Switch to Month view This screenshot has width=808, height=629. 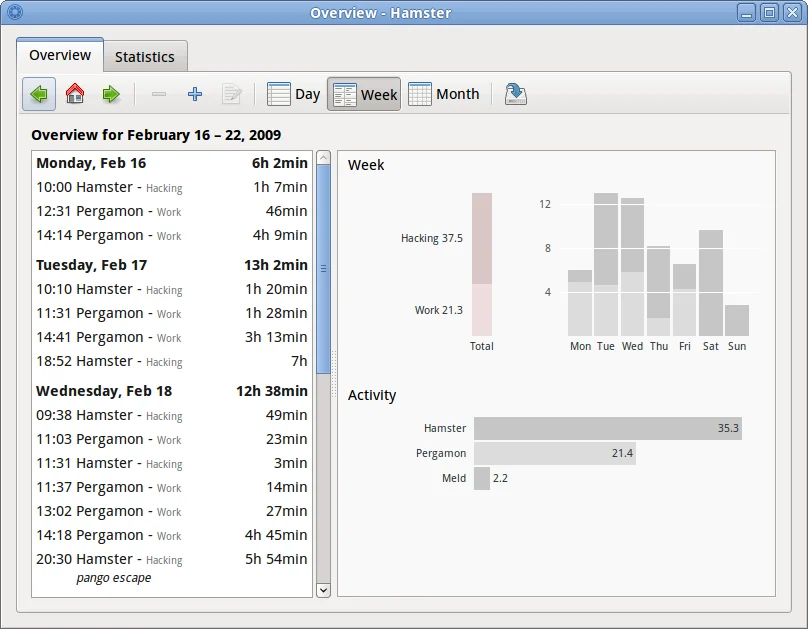click(x=444, y=93)
